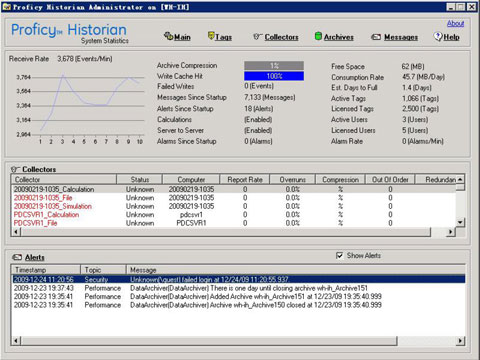
Task: Open the Messages page link
Action: click(401, 37)
